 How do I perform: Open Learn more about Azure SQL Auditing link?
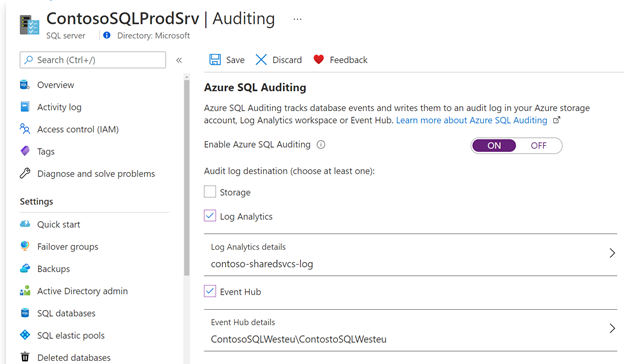pyautogui.click(x=472, y=120)
